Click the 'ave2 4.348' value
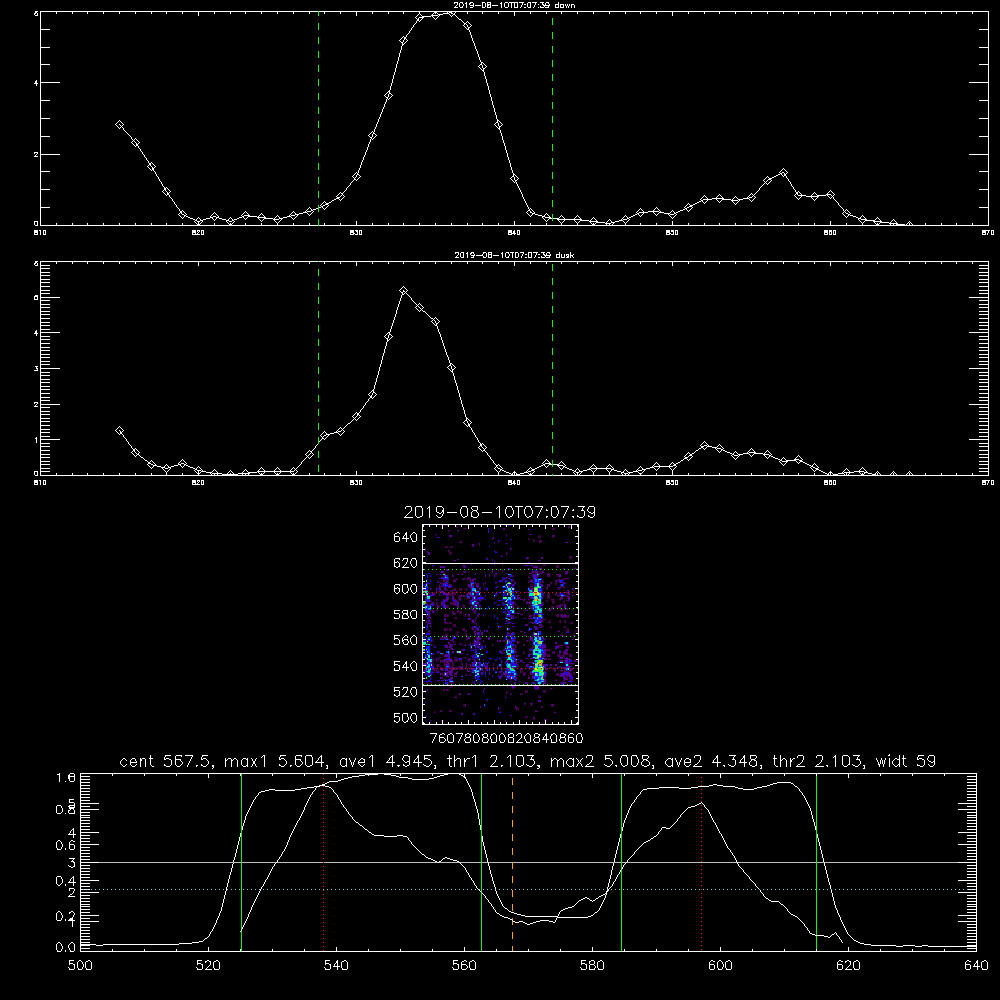Viewport: 1000px width, 1000px height. [x=712, y=761]
